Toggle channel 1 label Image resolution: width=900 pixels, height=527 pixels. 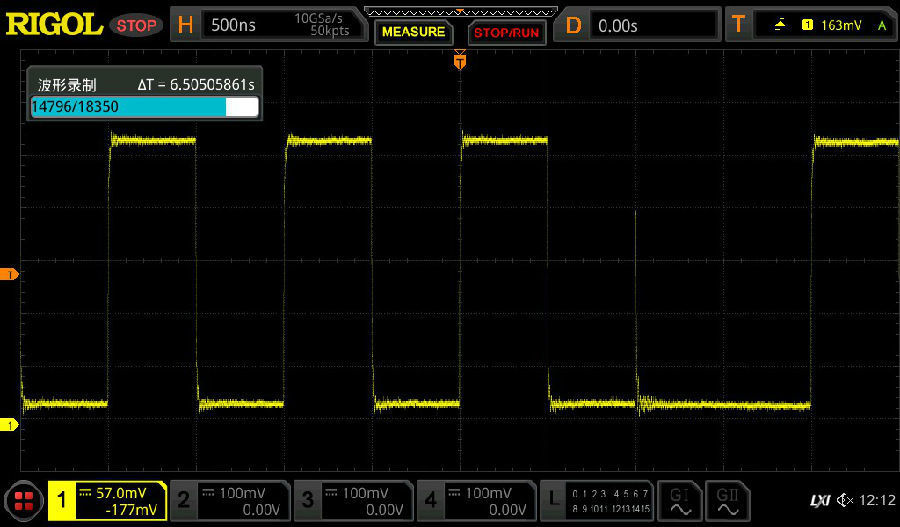61,501
